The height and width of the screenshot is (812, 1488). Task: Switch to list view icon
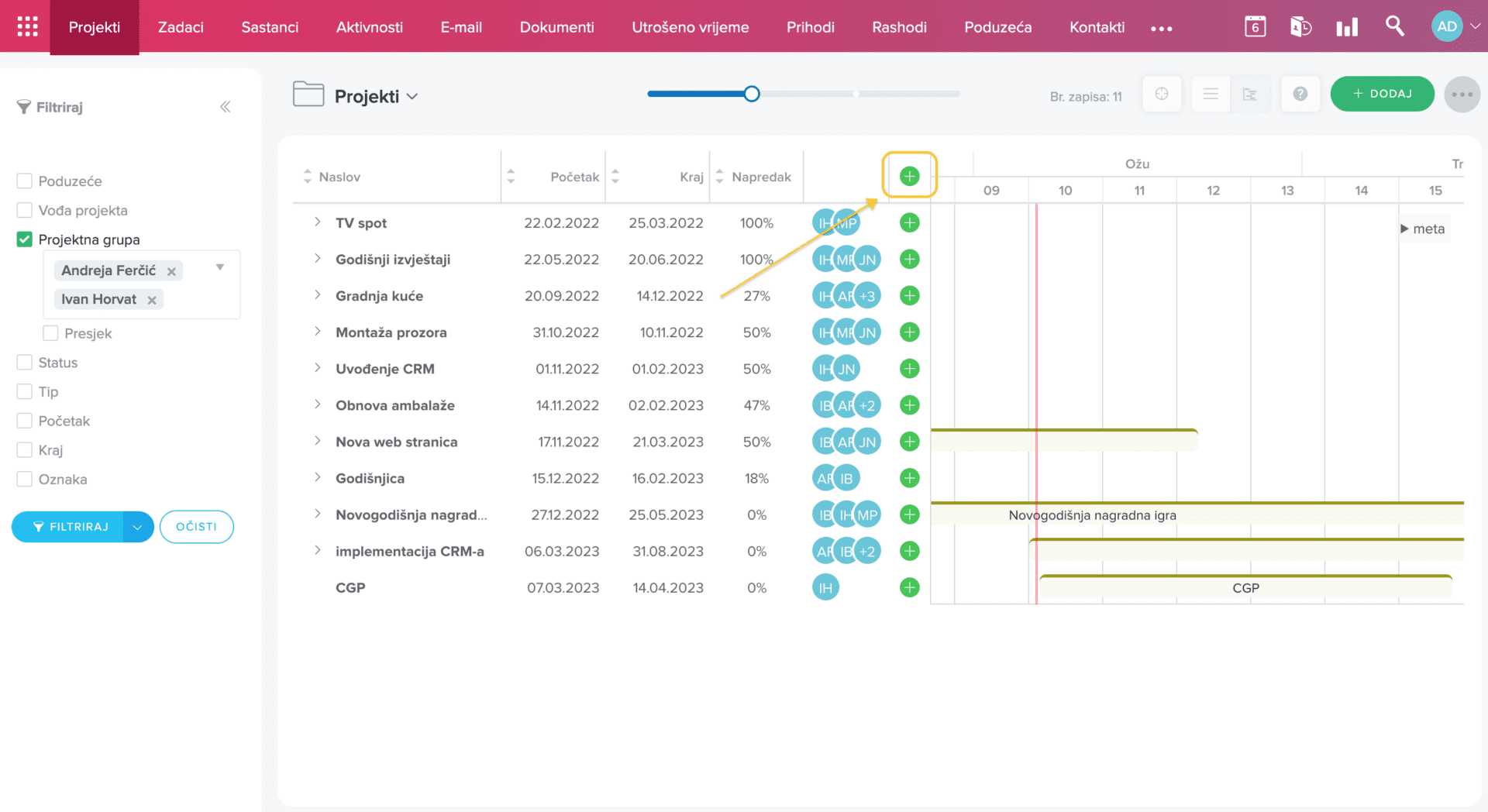pyautogui.click(x=1211, y=95)
